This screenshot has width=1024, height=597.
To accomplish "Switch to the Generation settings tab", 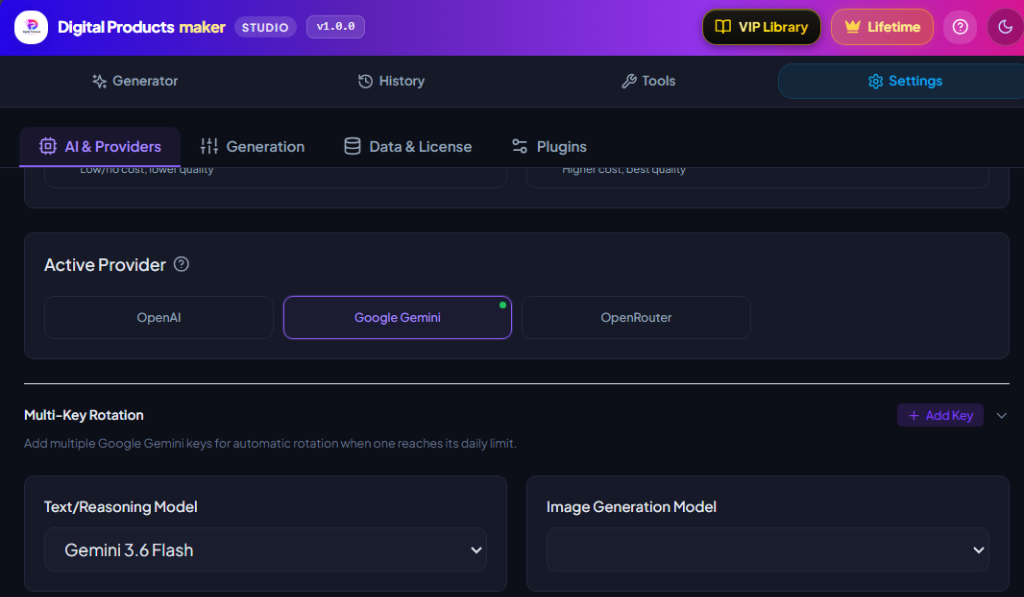I will coord(253,146).
